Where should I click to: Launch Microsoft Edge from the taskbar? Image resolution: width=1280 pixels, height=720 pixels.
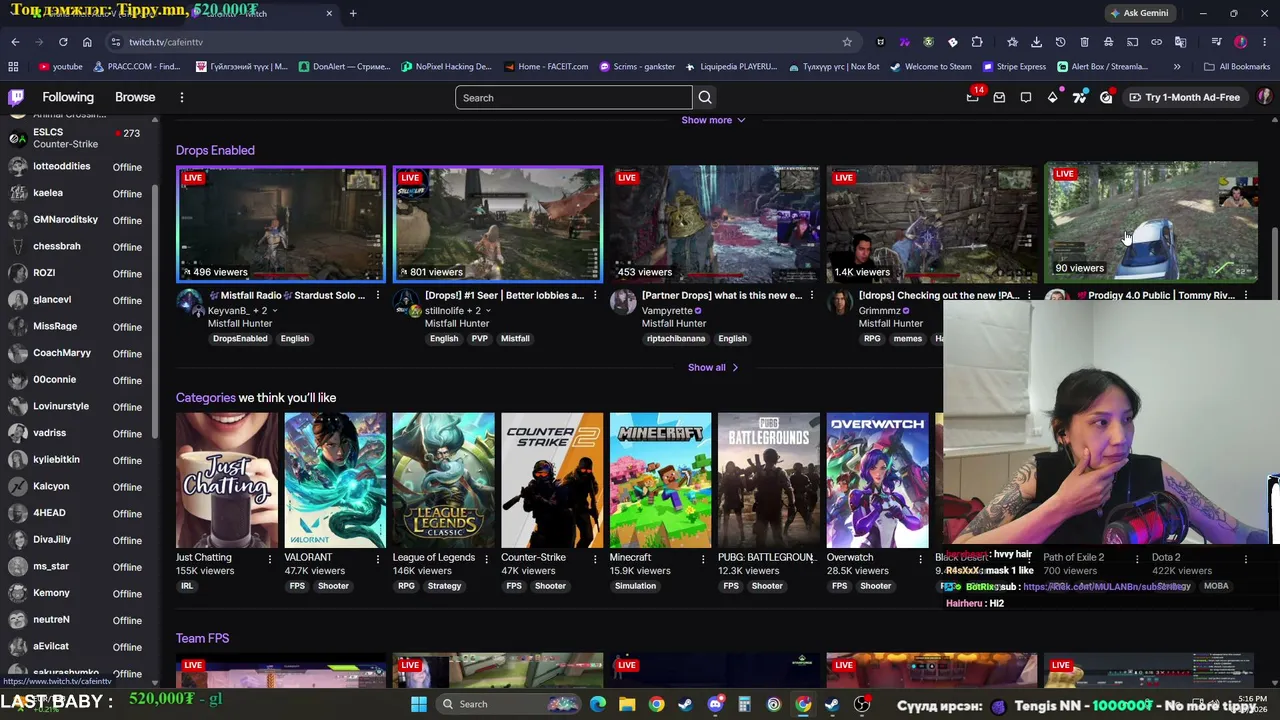point(598,704)
